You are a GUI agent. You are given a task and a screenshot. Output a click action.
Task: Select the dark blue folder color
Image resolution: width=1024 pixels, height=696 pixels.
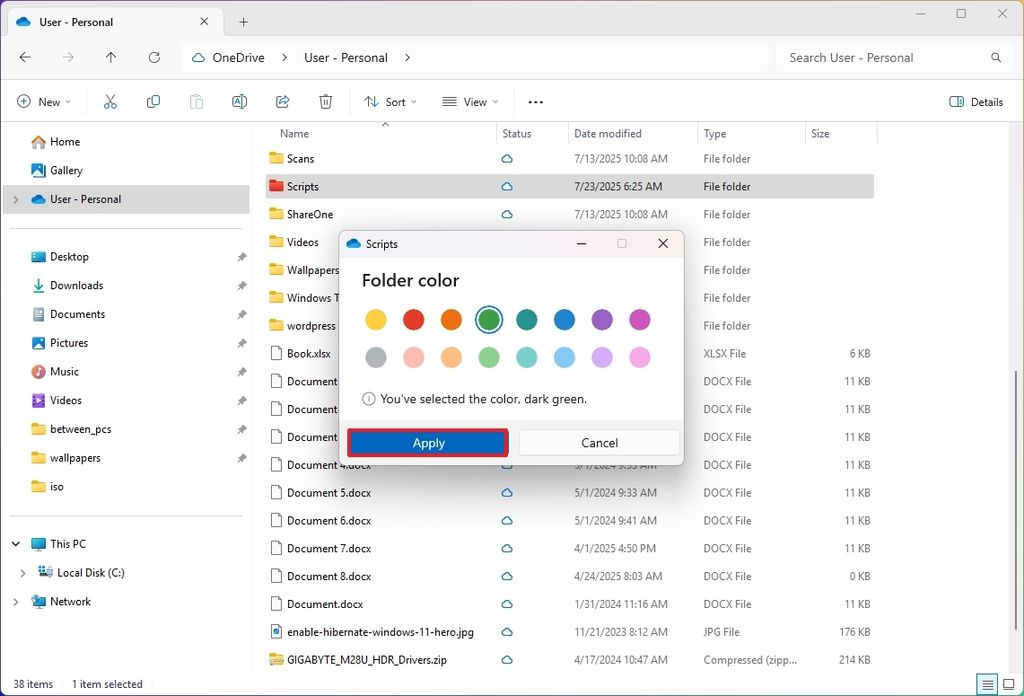point(564,319)
